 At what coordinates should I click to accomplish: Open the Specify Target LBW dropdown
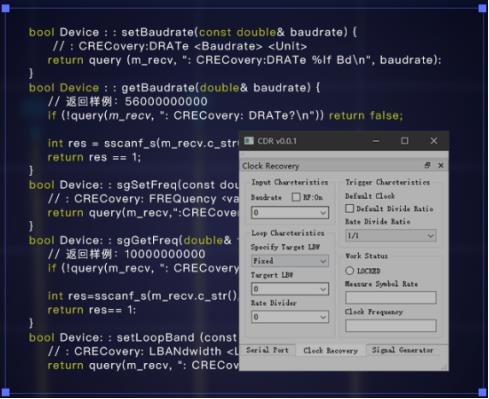tap(290, 261)
